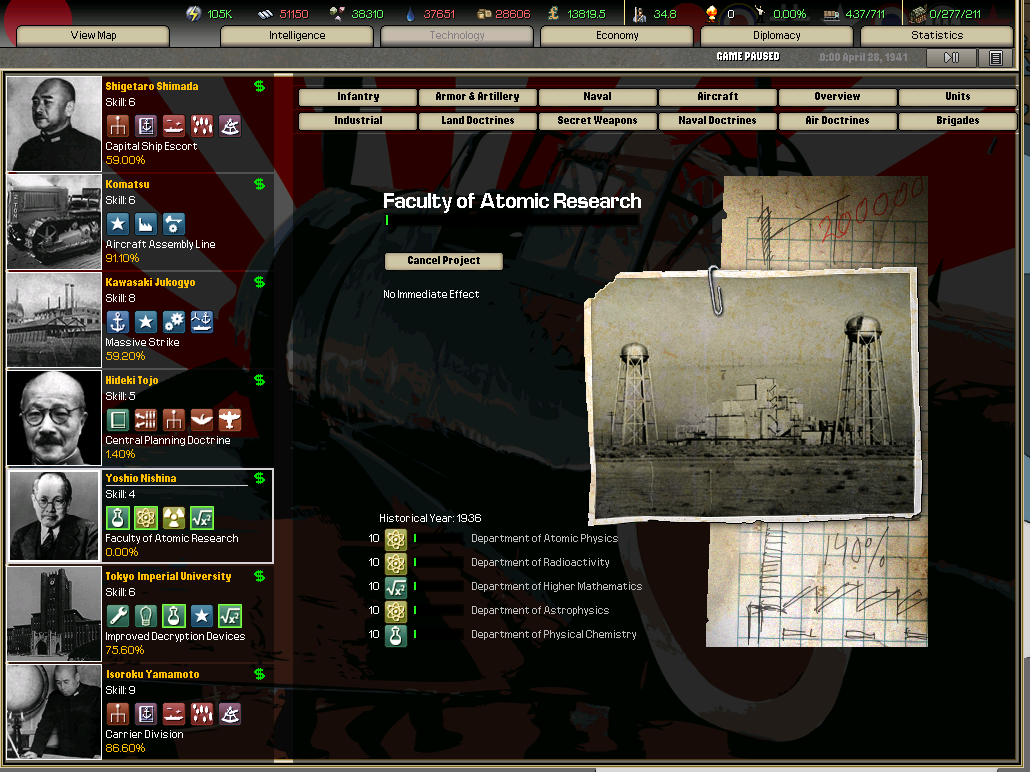
Task: Click the green dollar icon beside Isoroku Yamamoto
Action: tap(260, 675)
